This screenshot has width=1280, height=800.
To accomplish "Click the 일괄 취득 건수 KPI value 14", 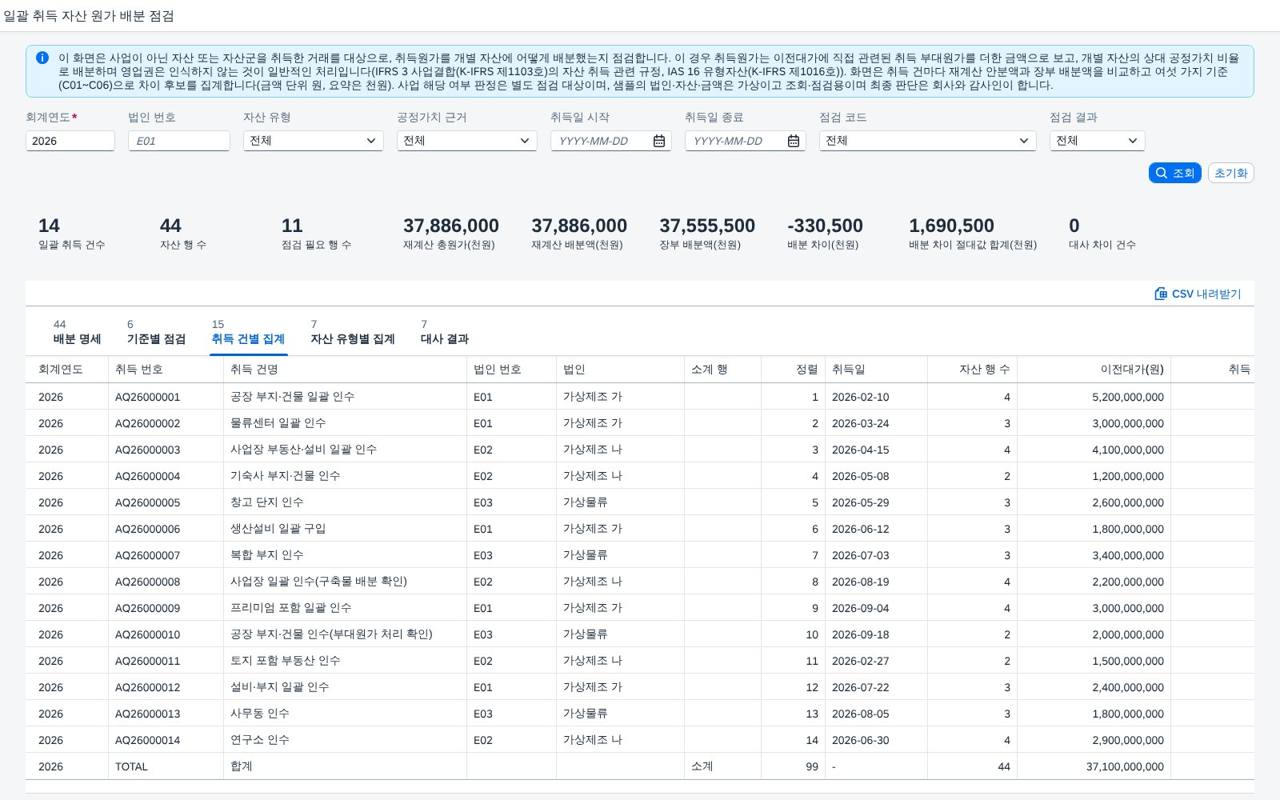I will click(x=49, y=226).
